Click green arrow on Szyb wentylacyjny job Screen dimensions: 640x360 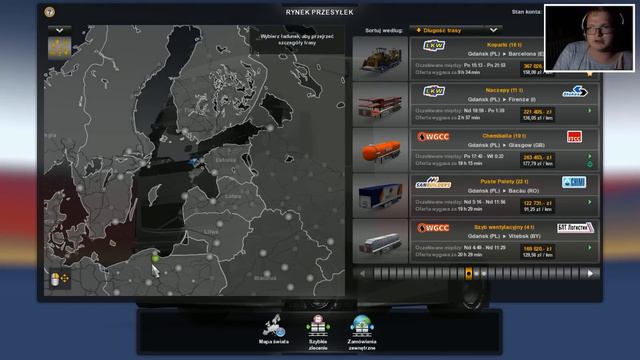click(x=589, y=248)
